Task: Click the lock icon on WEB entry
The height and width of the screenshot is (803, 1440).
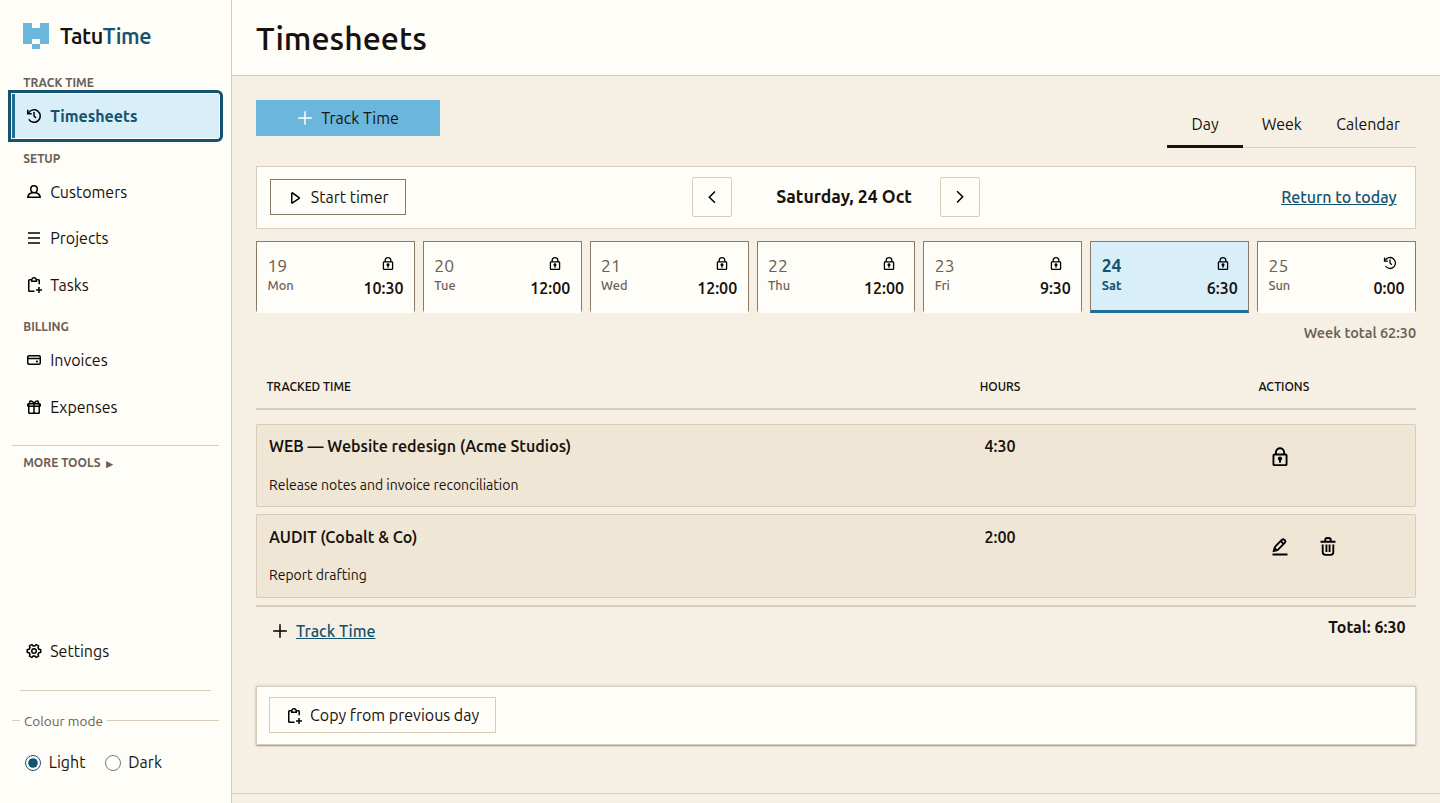Action: click(1279, 457)
